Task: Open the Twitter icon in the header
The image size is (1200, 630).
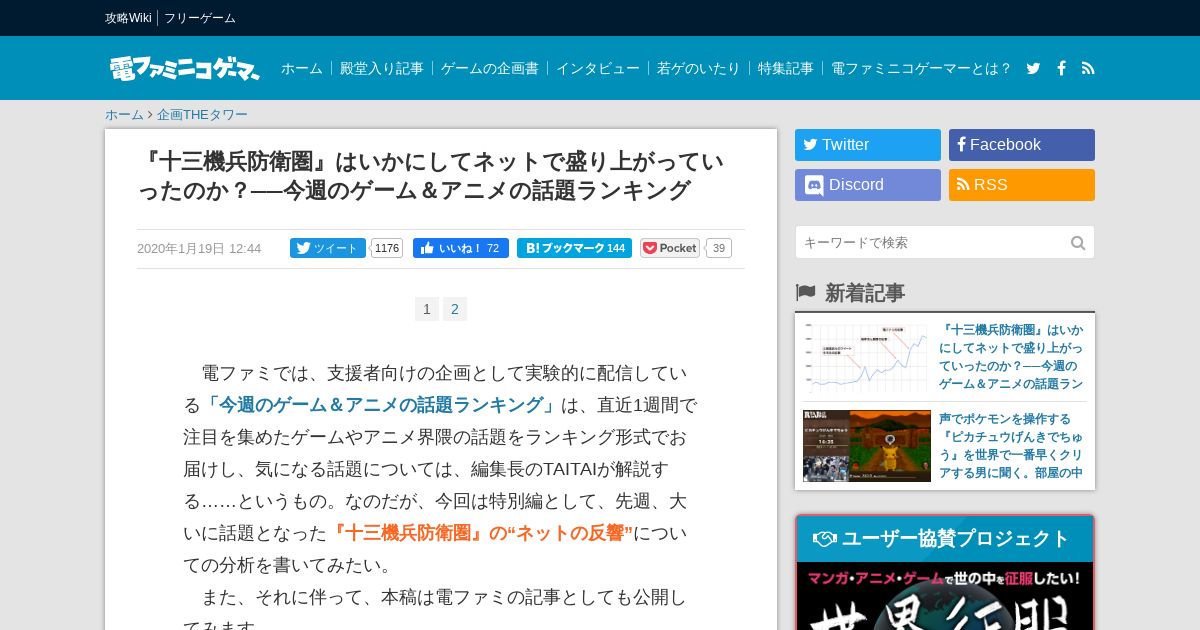Action: tap(1033, 68)
